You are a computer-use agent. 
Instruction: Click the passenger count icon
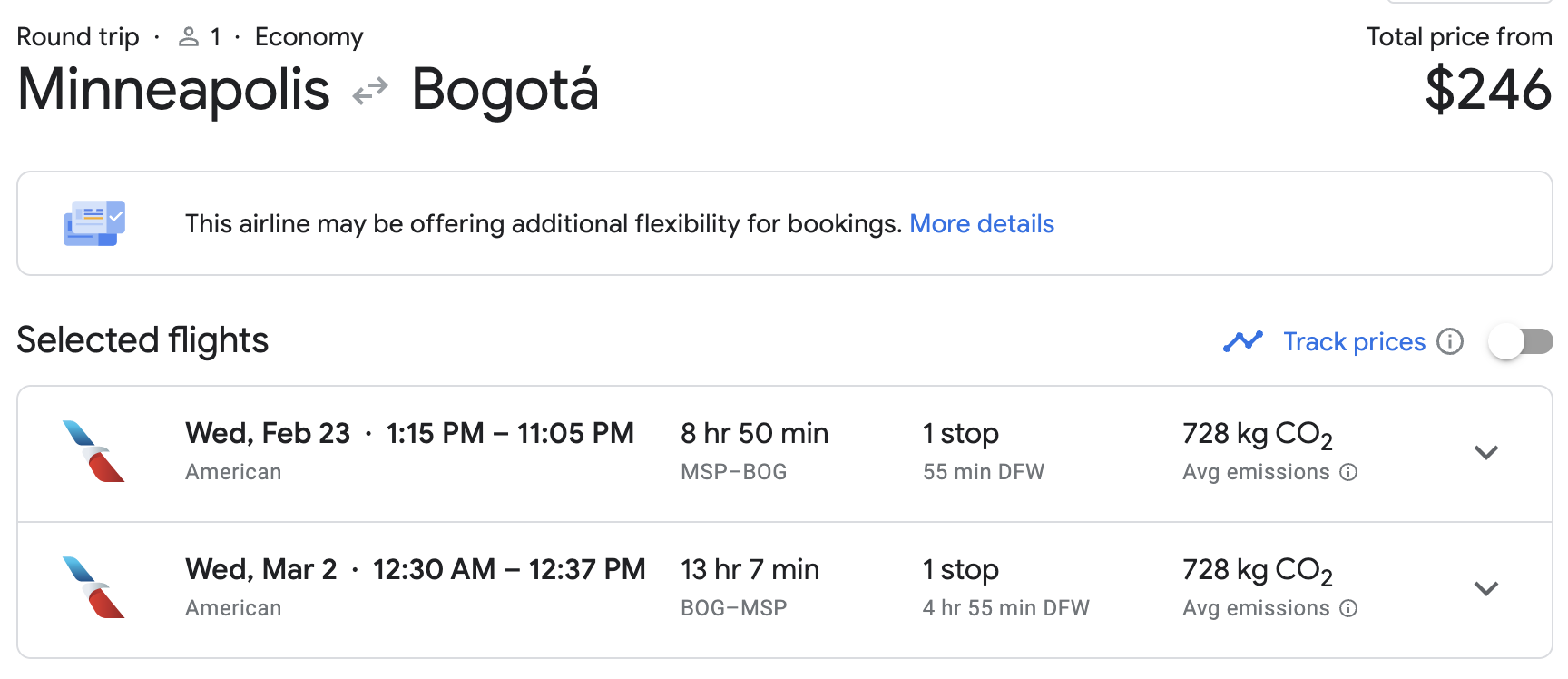[189, 36]
